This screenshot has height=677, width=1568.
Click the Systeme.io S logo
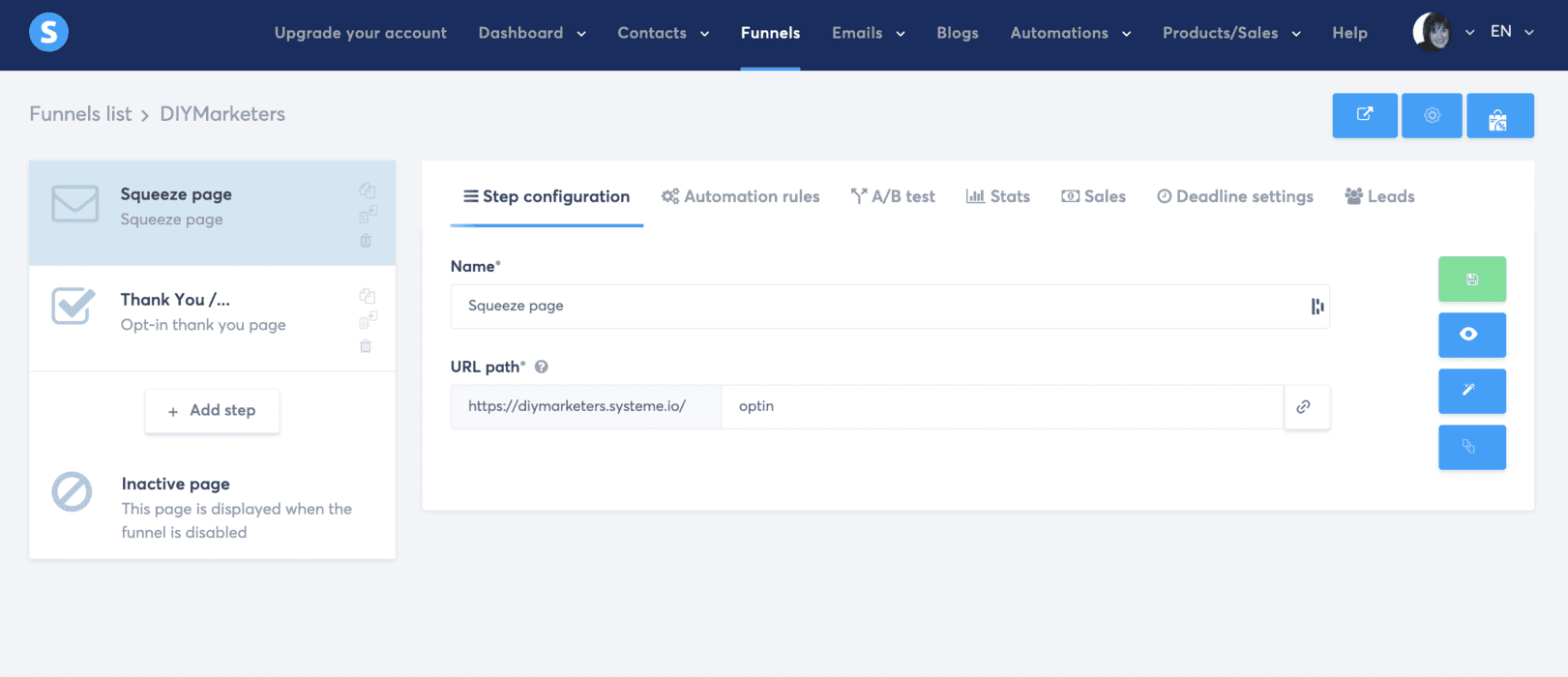click(x=48, y=32)
